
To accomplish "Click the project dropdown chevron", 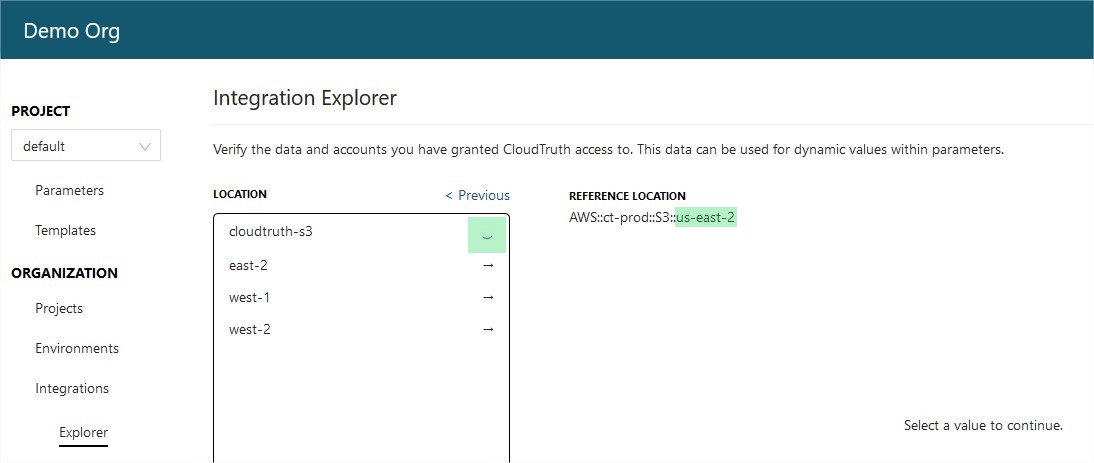I will pyautogui.click(x=144, y=146).
